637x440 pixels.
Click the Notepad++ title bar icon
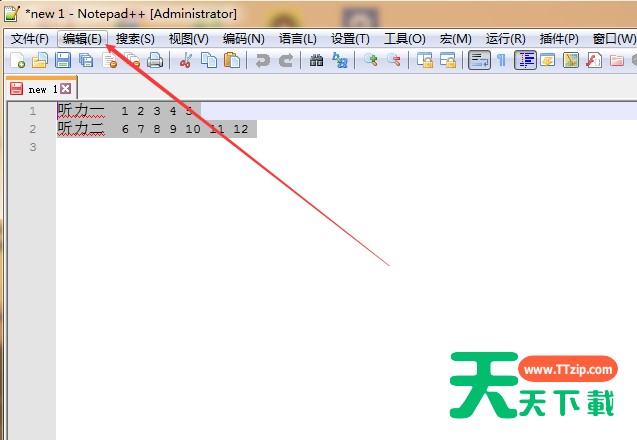click(11, 13)
